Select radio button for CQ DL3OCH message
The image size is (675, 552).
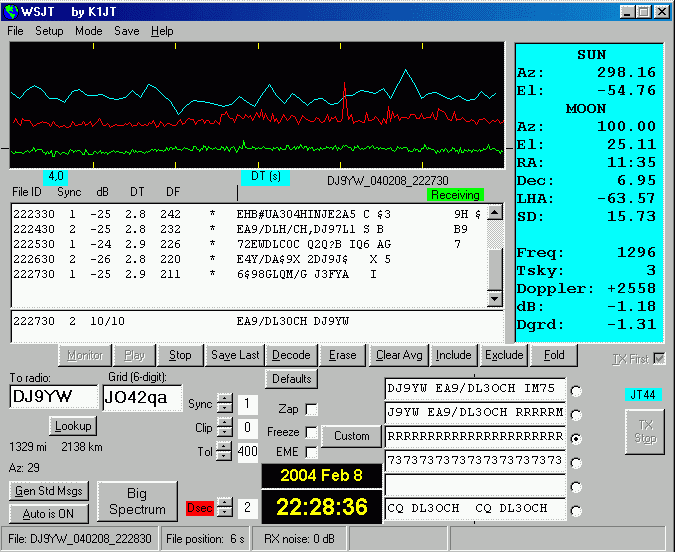point(576,511)
